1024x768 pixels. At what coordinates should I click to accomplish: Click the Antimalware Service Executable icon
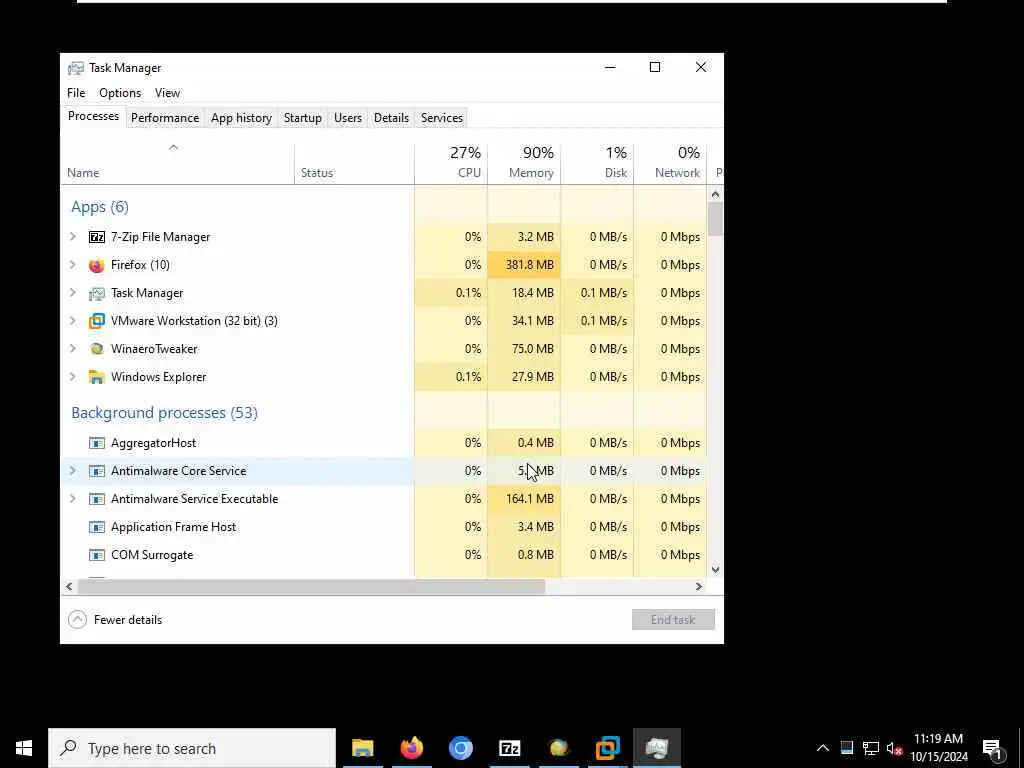point(97,499)
